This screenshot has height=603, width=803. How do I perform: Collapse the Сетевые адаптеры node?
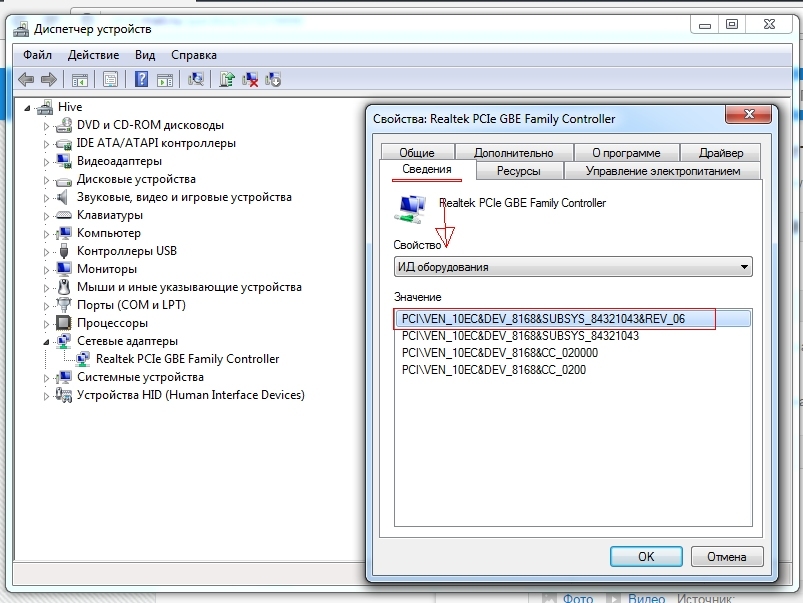pyautogui.click(x=46, y=342)
